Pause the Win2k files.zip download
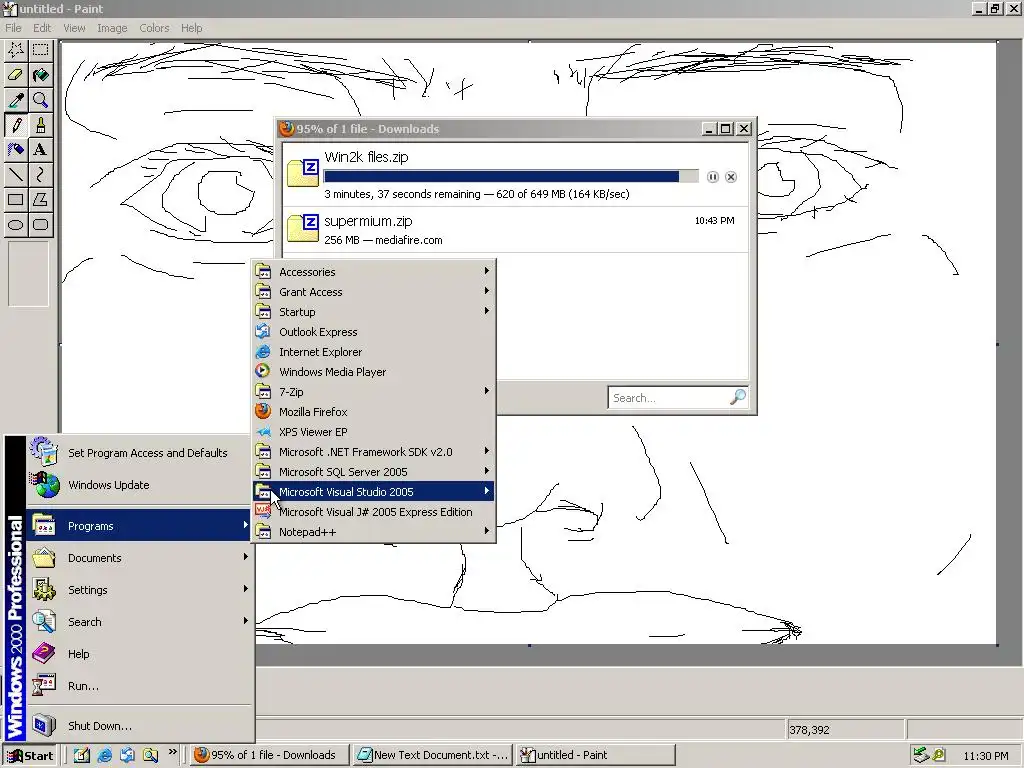Viewport: 1024px width, 768px height. click(x=712, y=177)
